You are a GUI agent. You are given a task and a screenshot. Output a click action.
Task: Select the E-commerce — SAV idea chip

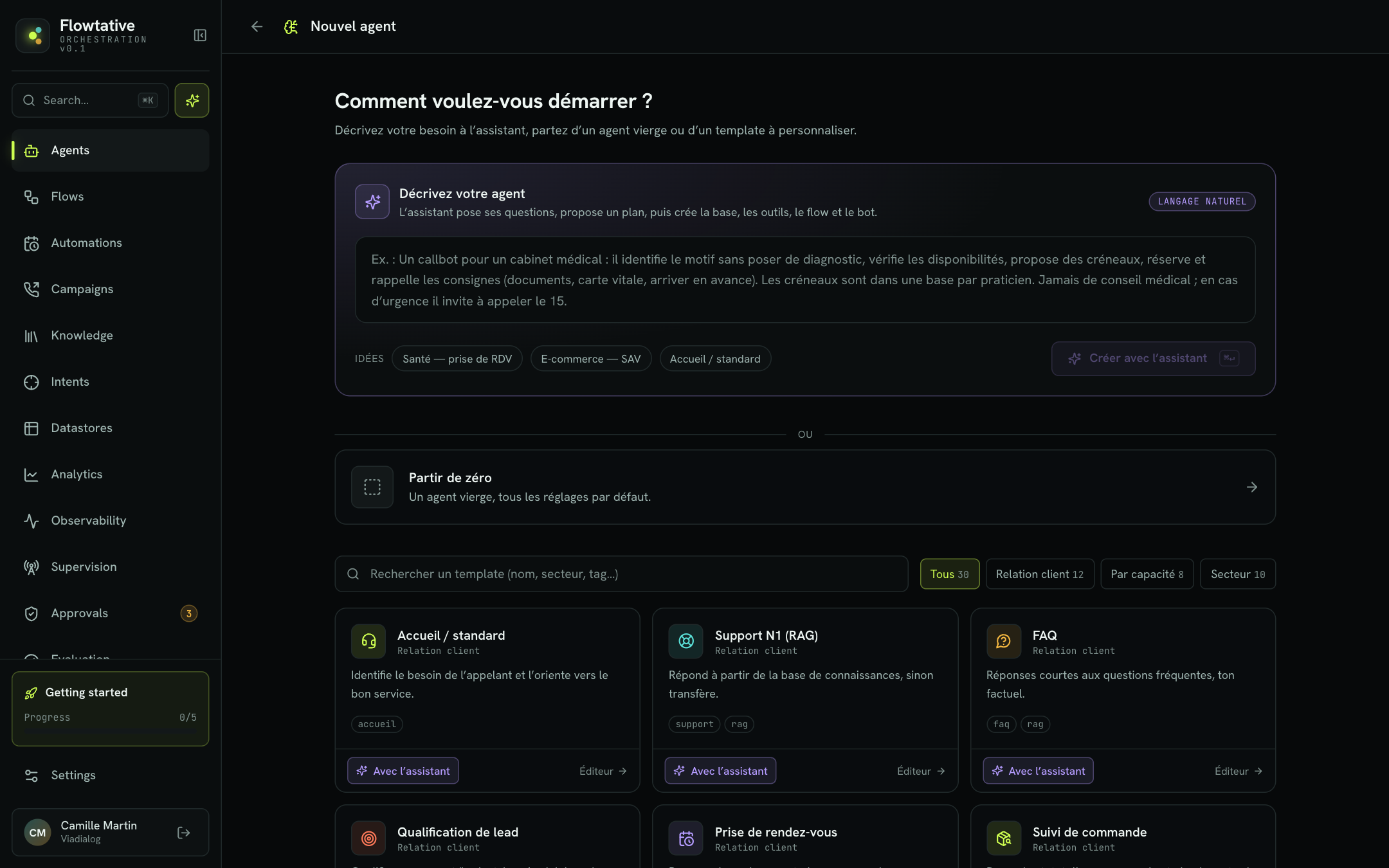point(591,359)
